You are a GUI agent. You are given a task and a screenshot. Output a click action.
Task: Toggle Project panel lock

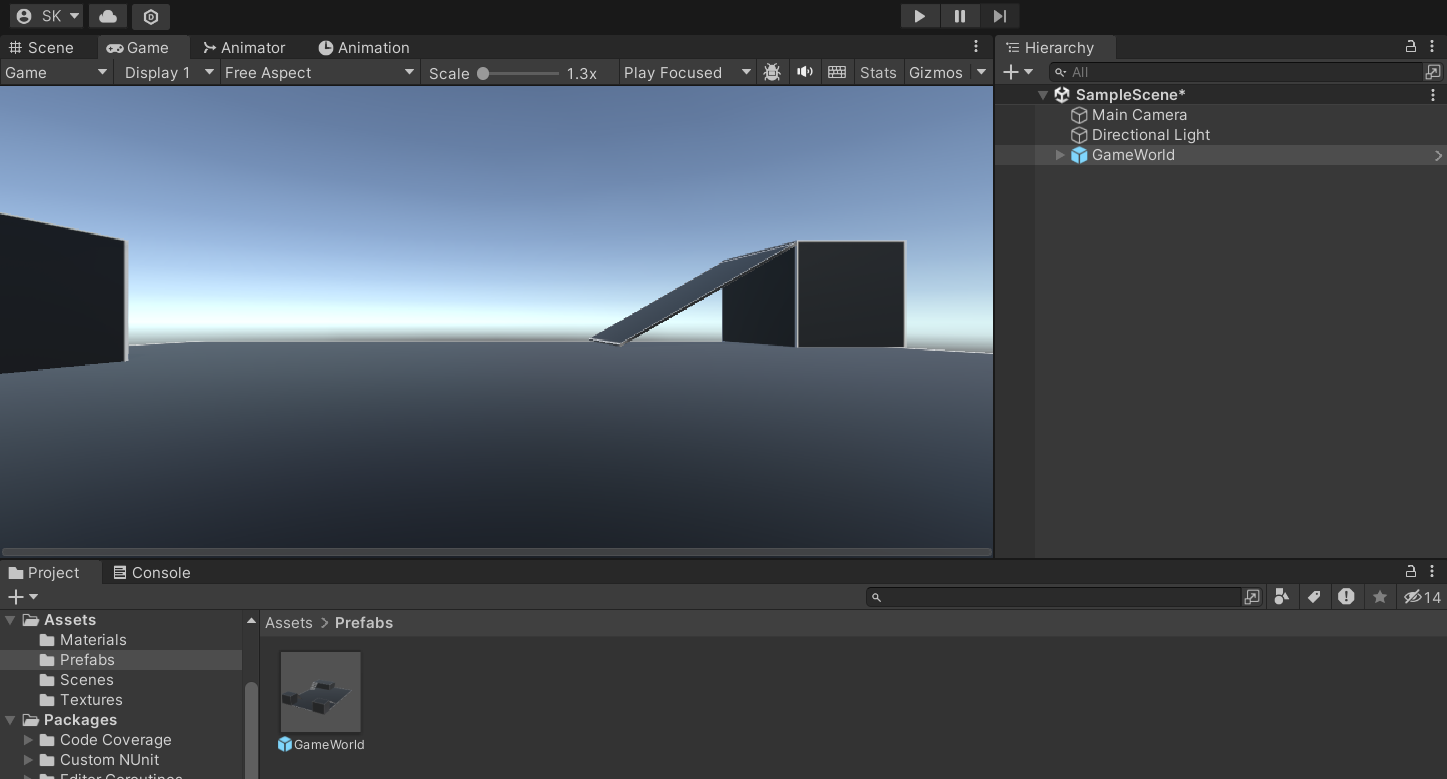pyautogui.click(x=1411, y=572)
